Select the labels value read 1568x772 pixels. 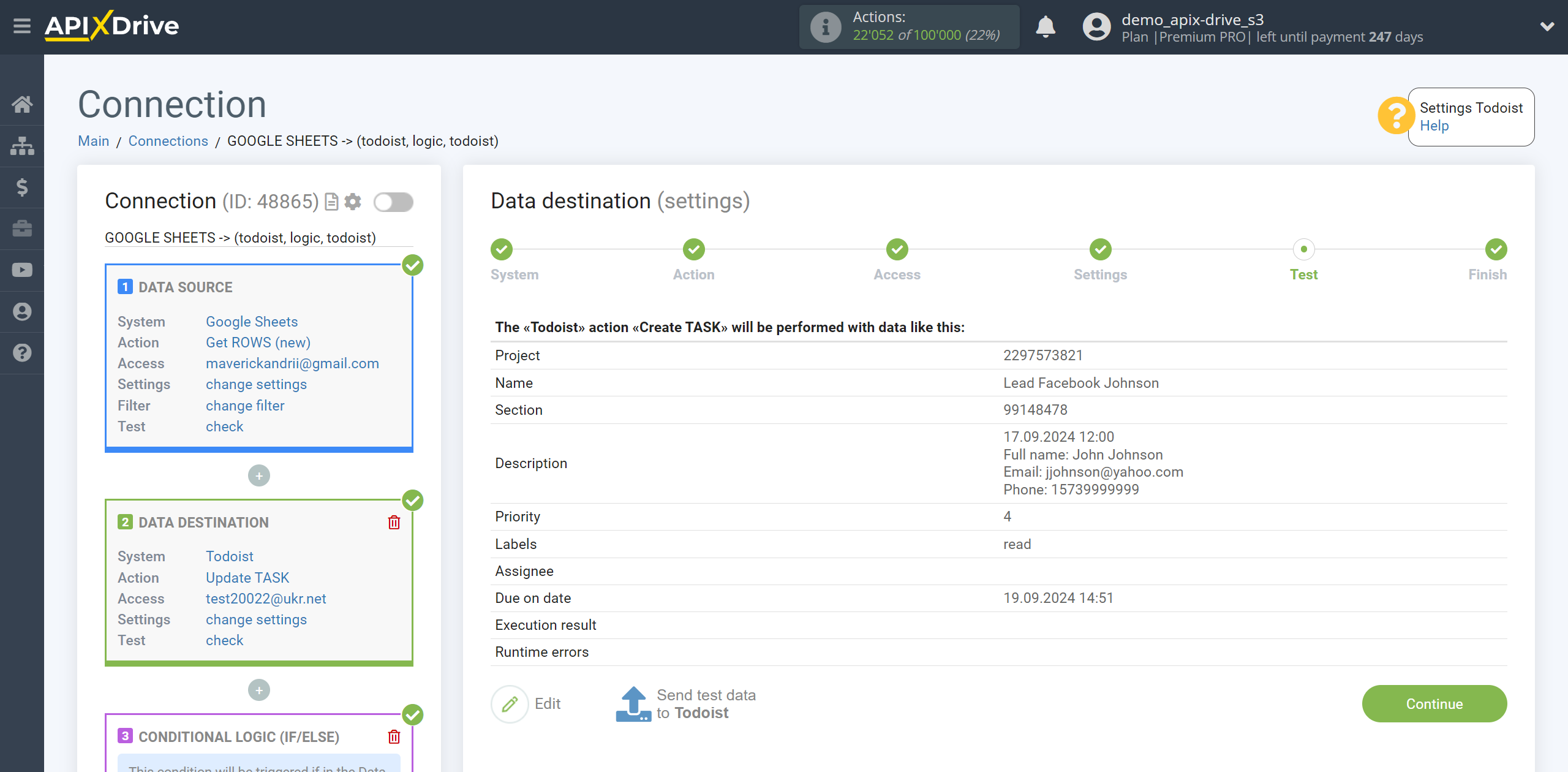tap(1017, 544)
